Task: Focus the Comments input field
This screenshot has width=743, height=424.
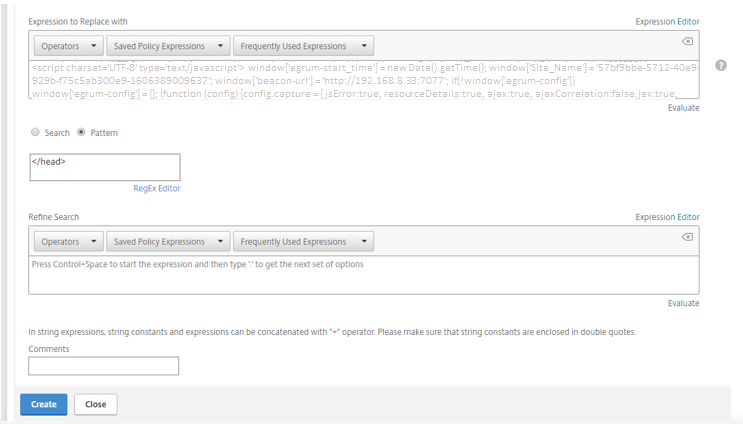Action: point(103,366)
